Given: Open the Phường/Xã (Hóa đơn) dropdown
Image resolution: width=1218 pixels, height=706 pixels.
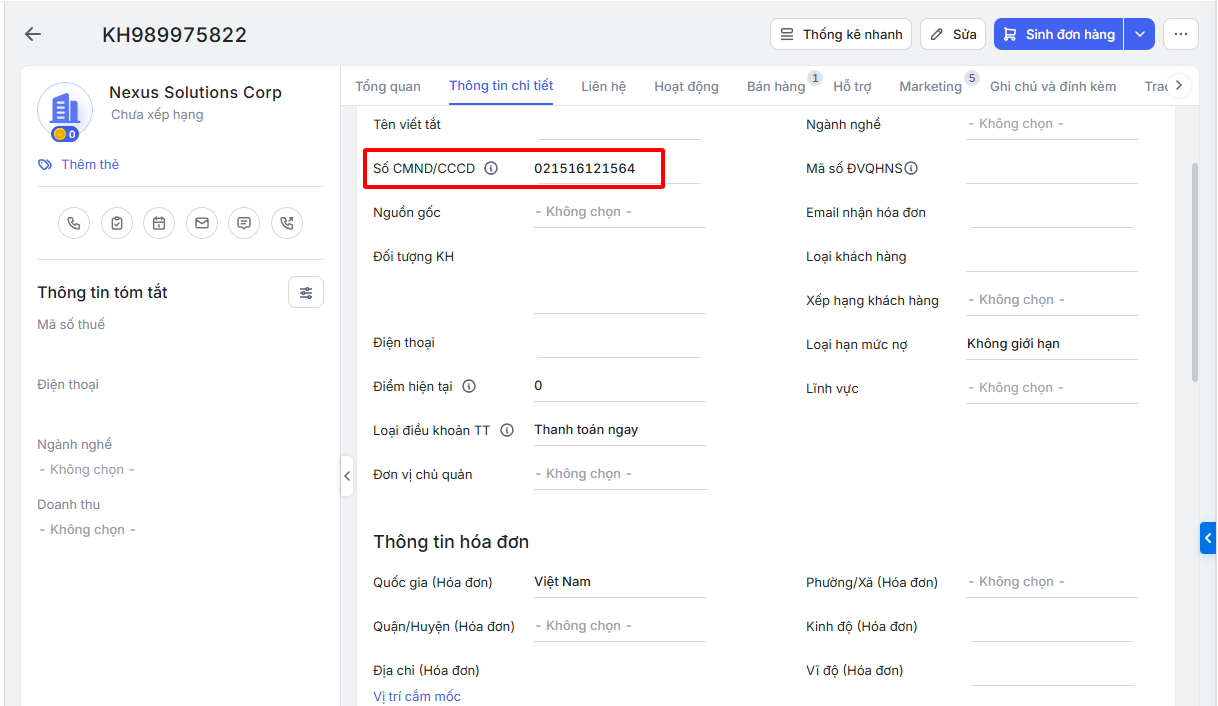Looking at the screenshot, I should point(1052,582).
